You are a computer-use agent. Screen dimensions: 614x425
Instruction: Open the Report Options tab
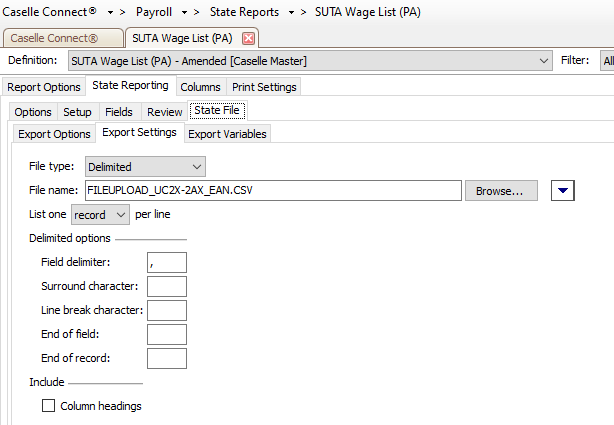pyautogui.click(x=44, y=87)
